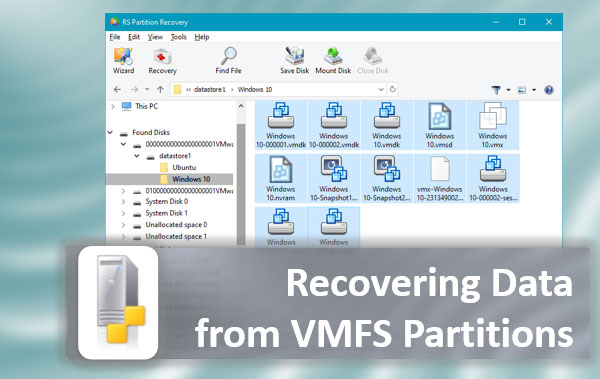Click Windows 10 in the breadcrumb path

pos(255,90)
